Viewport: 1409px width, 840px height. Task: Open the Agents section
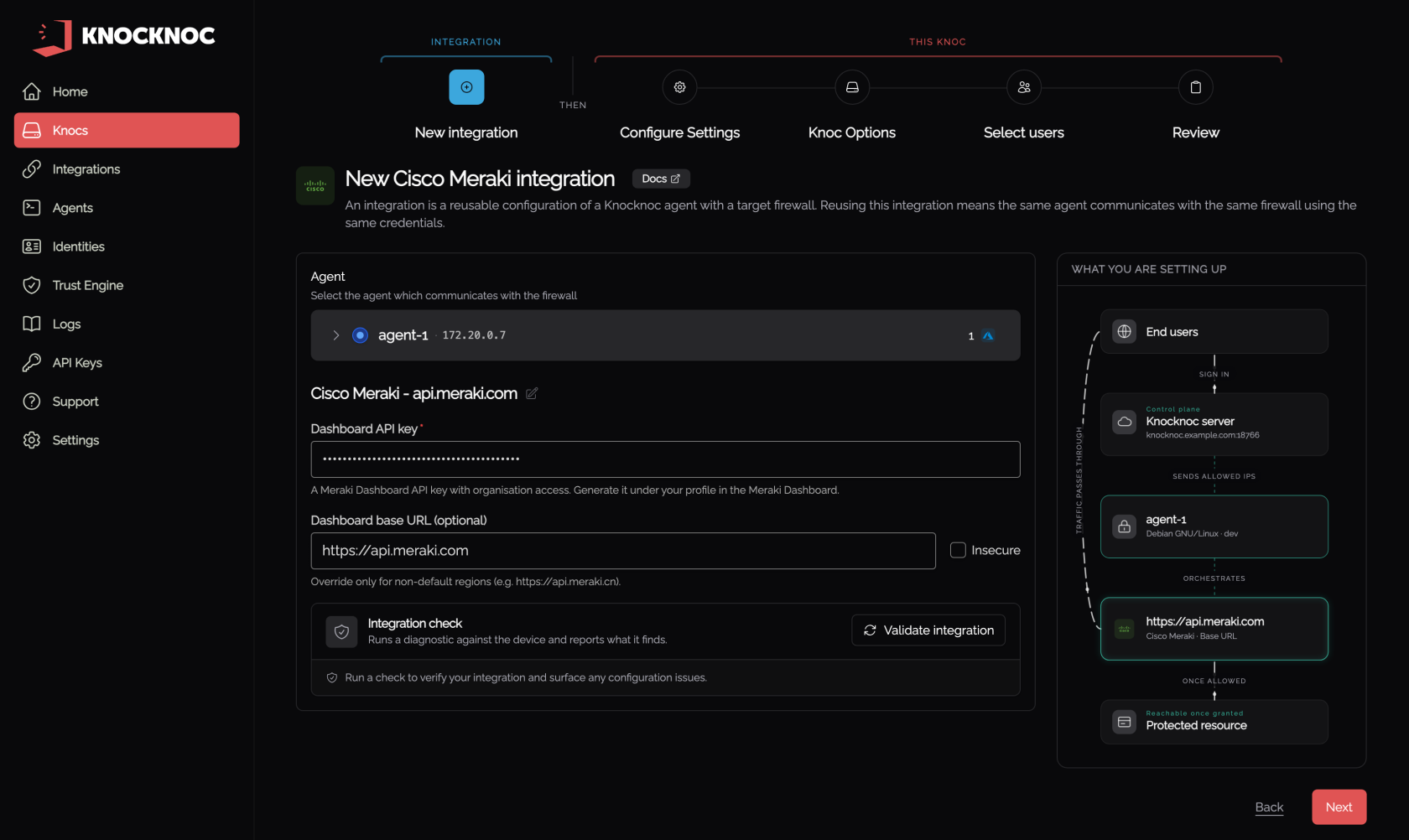(127, 208)
